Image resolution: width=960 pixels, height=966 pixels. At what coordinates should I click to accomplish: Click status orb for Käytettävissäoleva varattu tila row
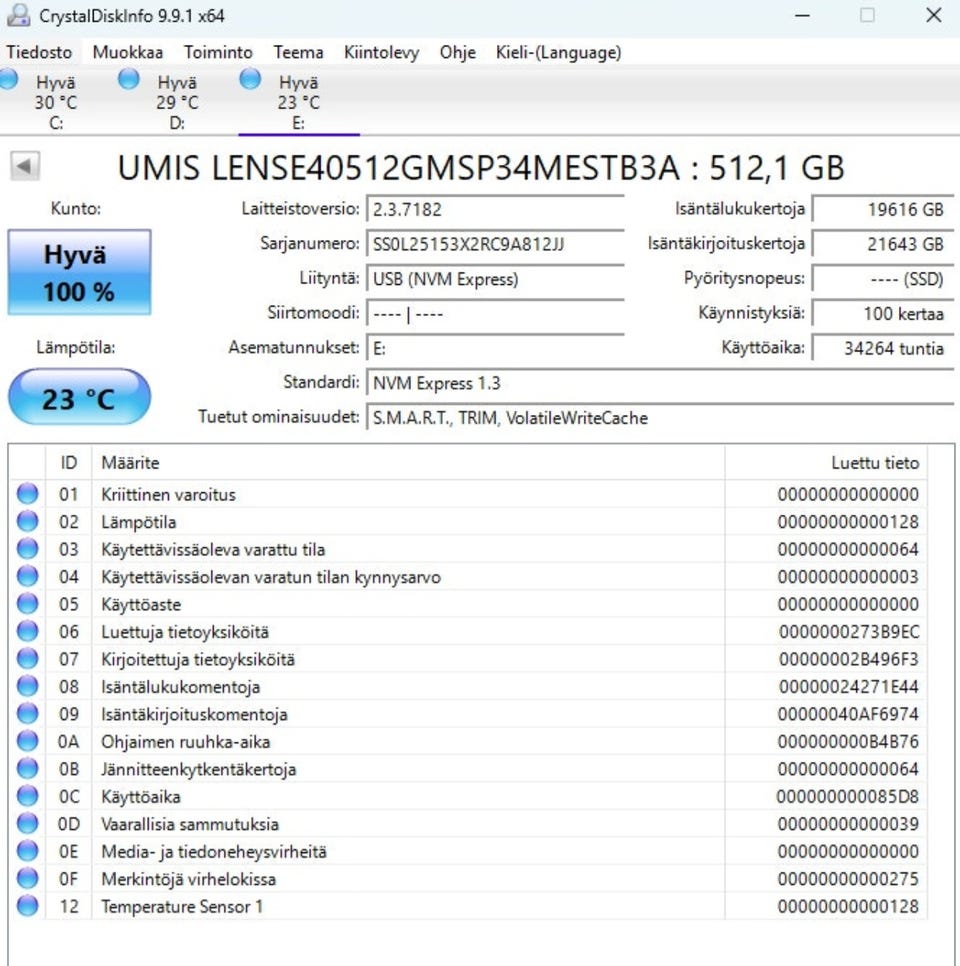coord(27,548)
